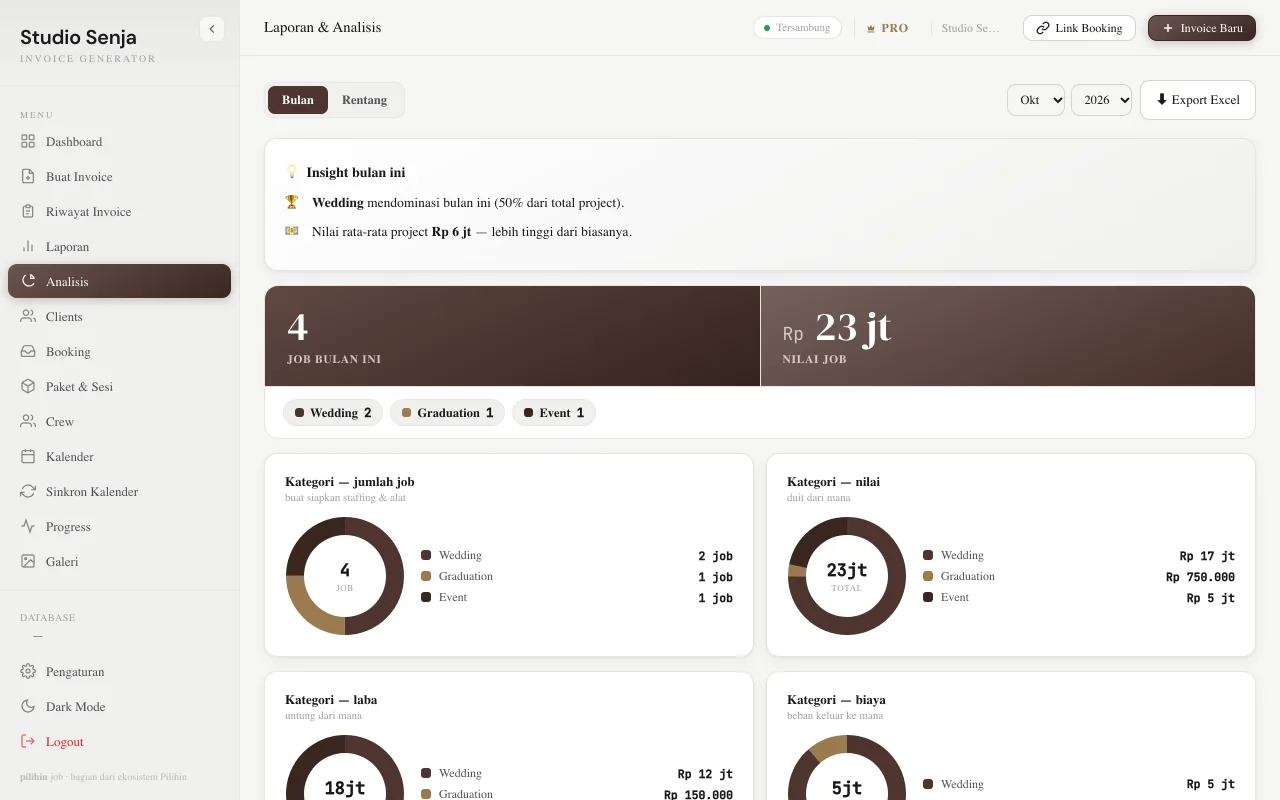Image resolution: width=1280 pixels, height=800 pixels.
Task: Click the Link Booking button
Action: 1079,28
